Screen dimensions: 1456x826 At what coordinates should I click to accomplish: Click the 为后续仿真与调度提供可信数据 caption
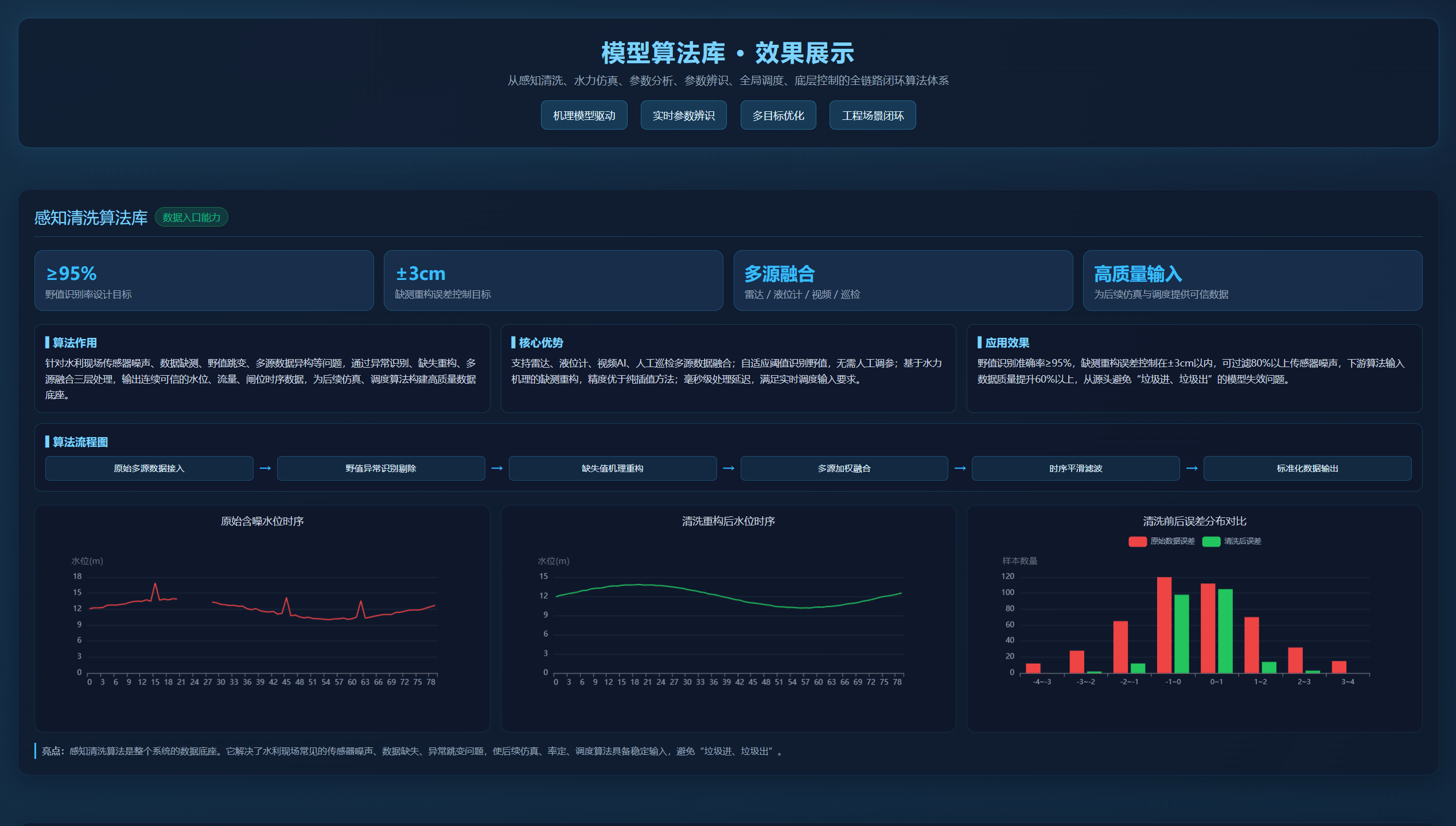click(x=1161, y=294)
